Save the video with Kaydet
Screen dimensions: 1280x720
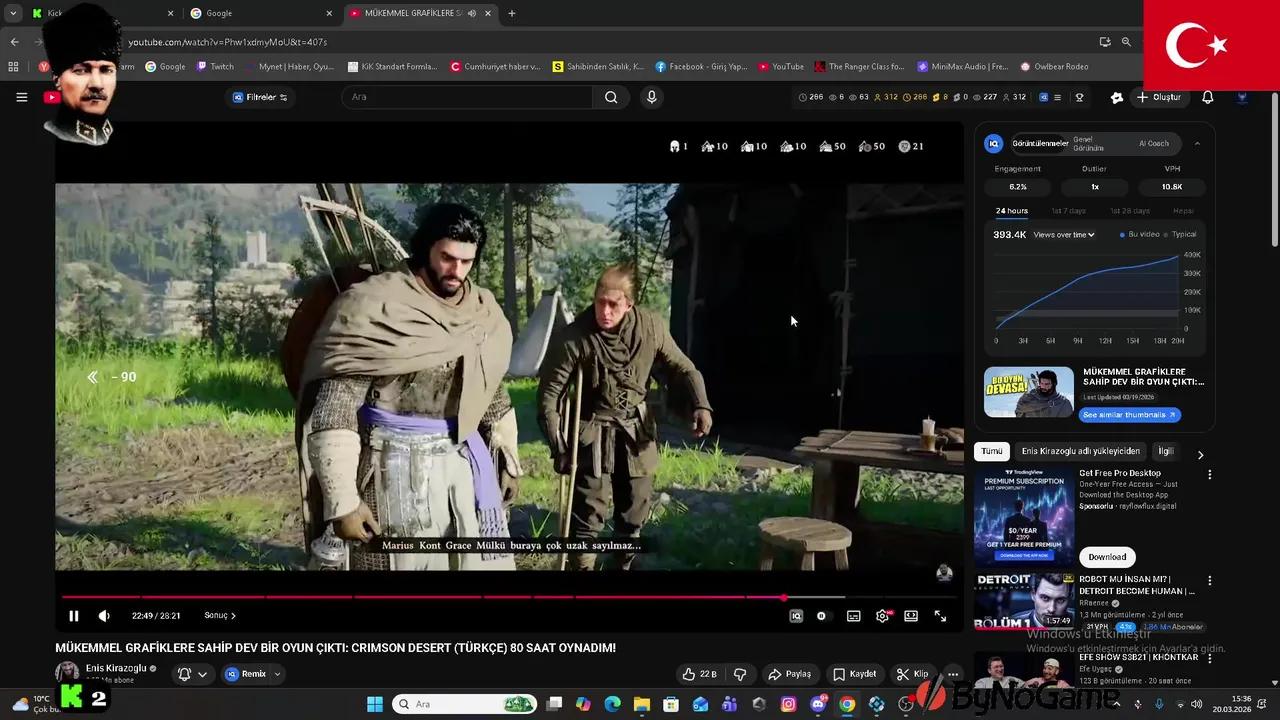pyautogui.click(x=855, y=674)
